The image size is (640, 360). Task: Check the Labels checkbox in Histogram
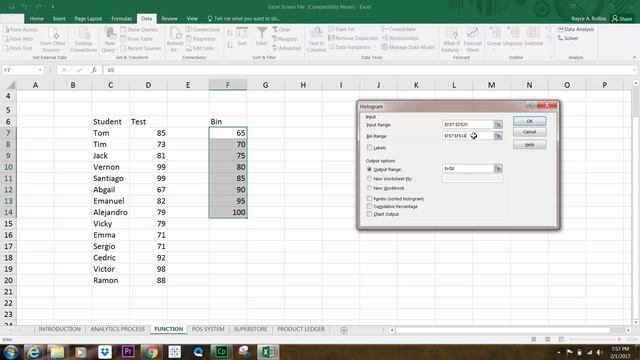pos(369,147)
